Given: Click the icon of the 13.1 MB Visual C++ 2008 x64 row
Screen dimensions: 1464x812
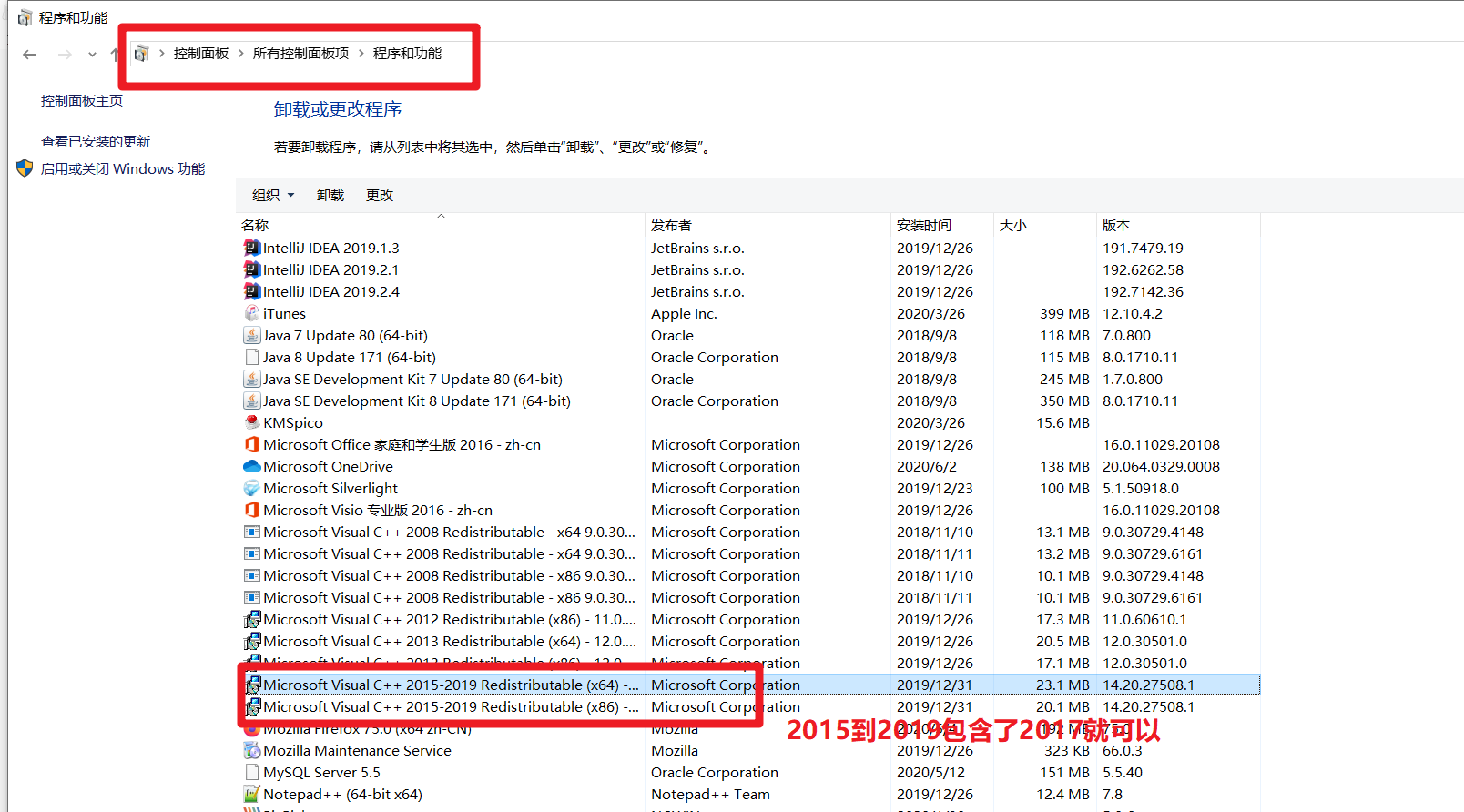Looking at the screenshot, I should (252, 532).
